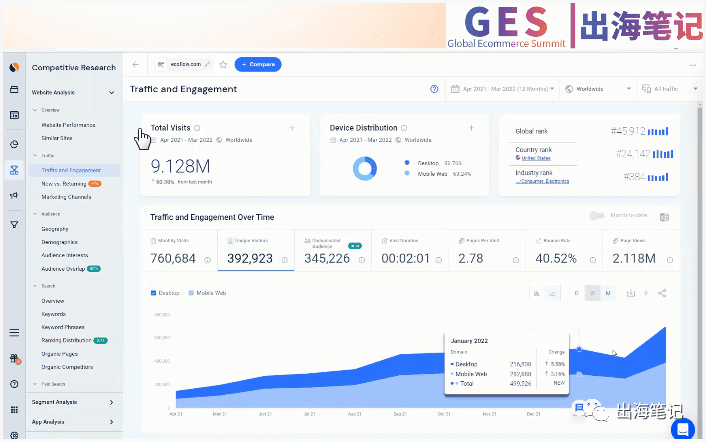Switch to bar chart view icon
Image resolution: width=706 pixels, height=442 pixels.
pyautogui.click(x=537, y=293)
